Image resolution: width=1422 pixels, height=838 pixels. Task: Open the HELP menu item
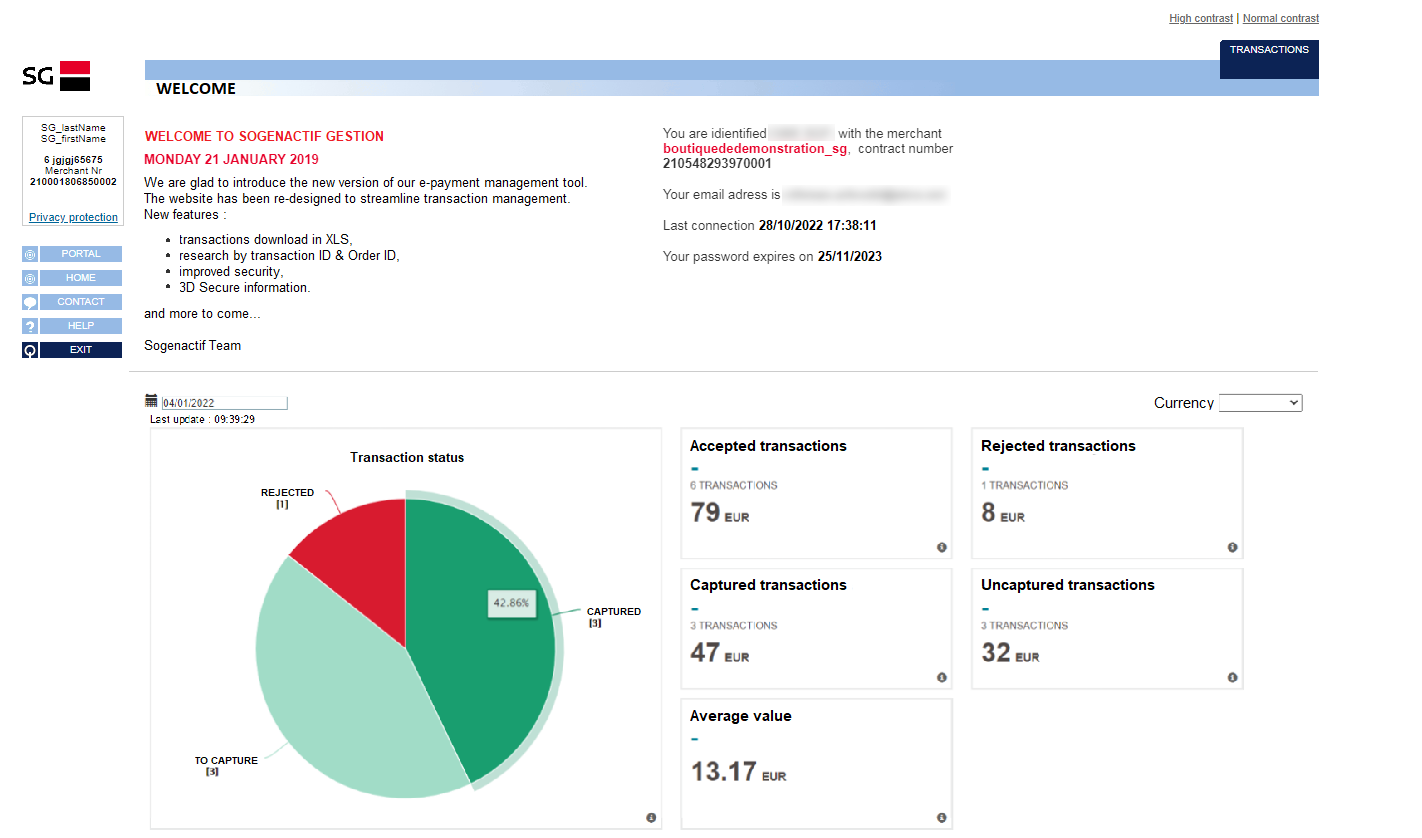81,326
